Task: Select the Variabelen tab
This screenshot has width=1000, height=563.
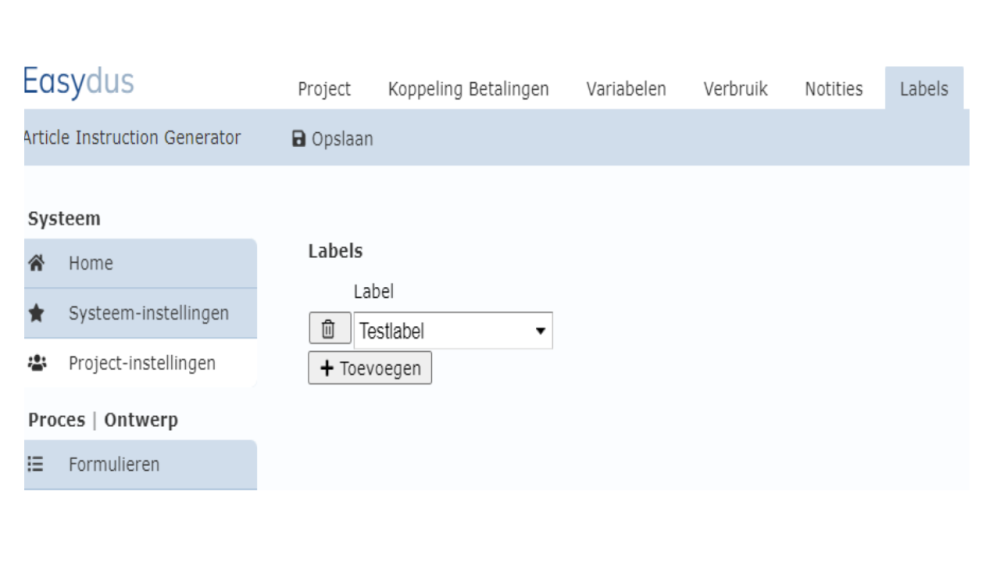Action: click(x=626, y=89)
